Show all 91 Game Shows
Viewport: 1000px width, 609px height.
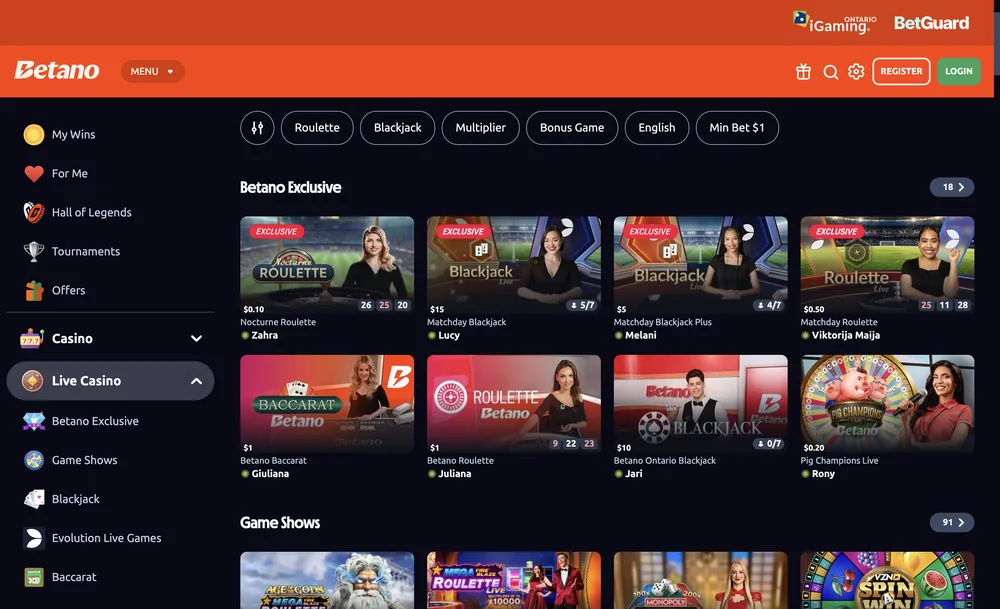pyautogui.click(x=952, y=522)
